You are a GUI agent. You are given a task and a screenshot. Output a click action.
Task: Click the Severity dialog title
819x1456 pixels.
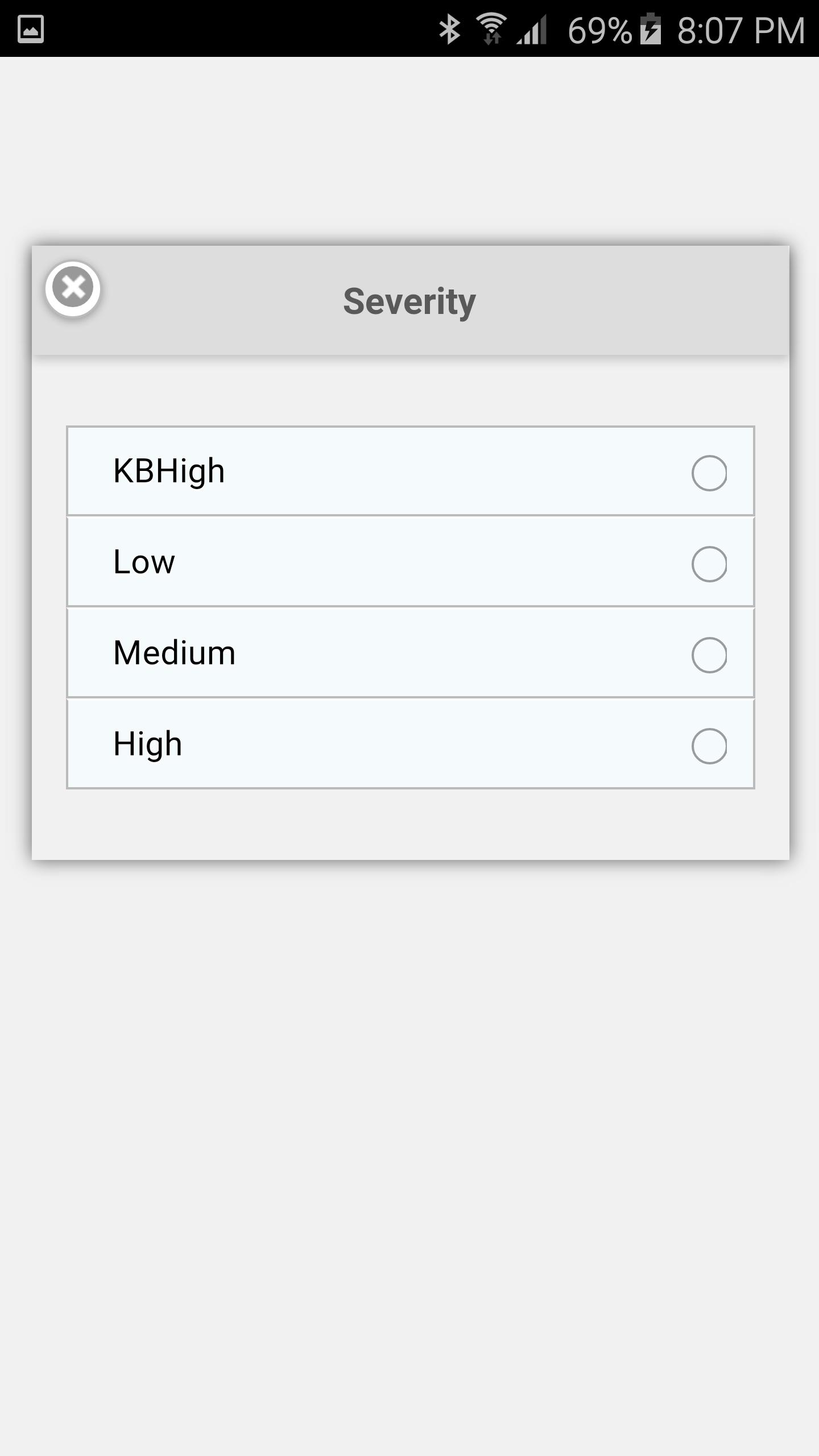[x=409, y=301]
